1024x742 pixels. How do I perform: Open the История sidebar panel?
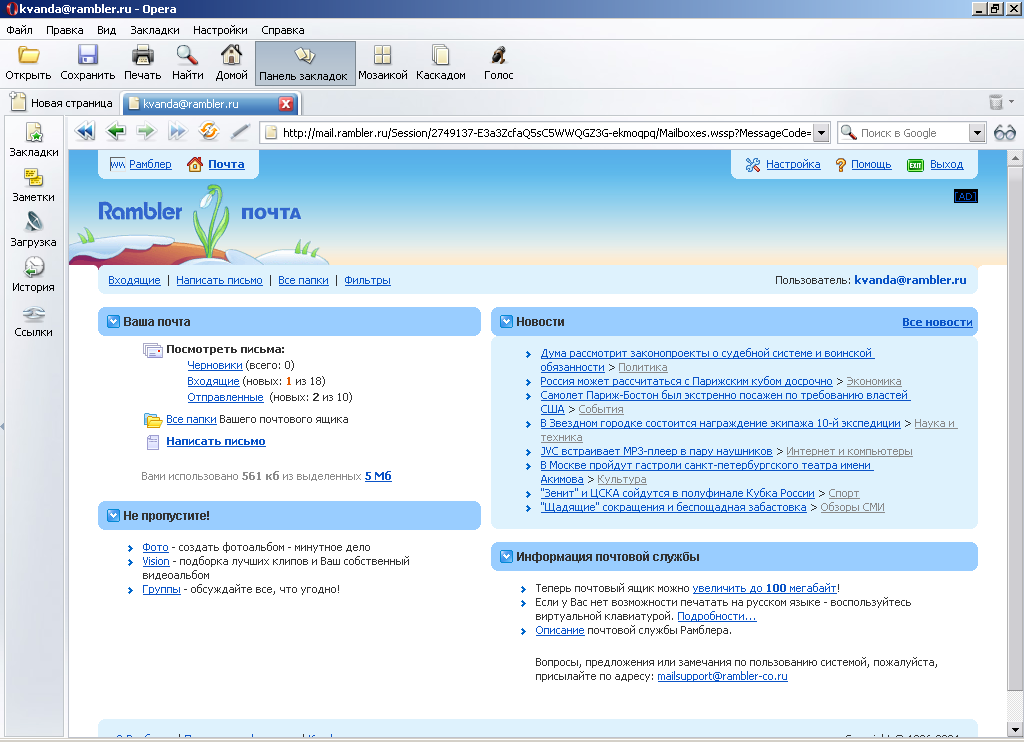[x=34, y=275]
